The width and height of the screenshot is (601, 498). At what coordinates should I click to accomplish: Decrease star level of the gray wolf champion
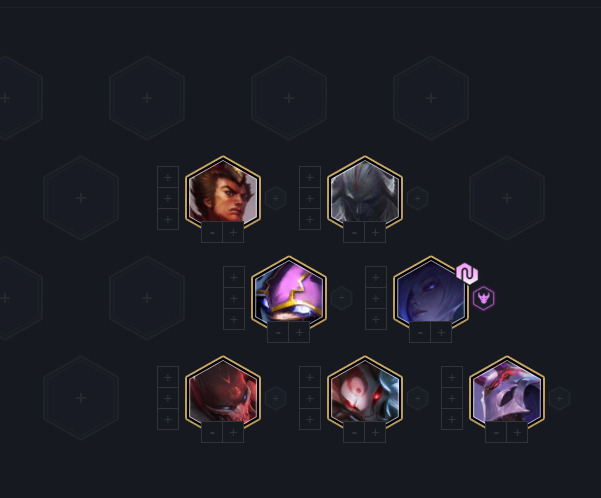click(354, 232)
